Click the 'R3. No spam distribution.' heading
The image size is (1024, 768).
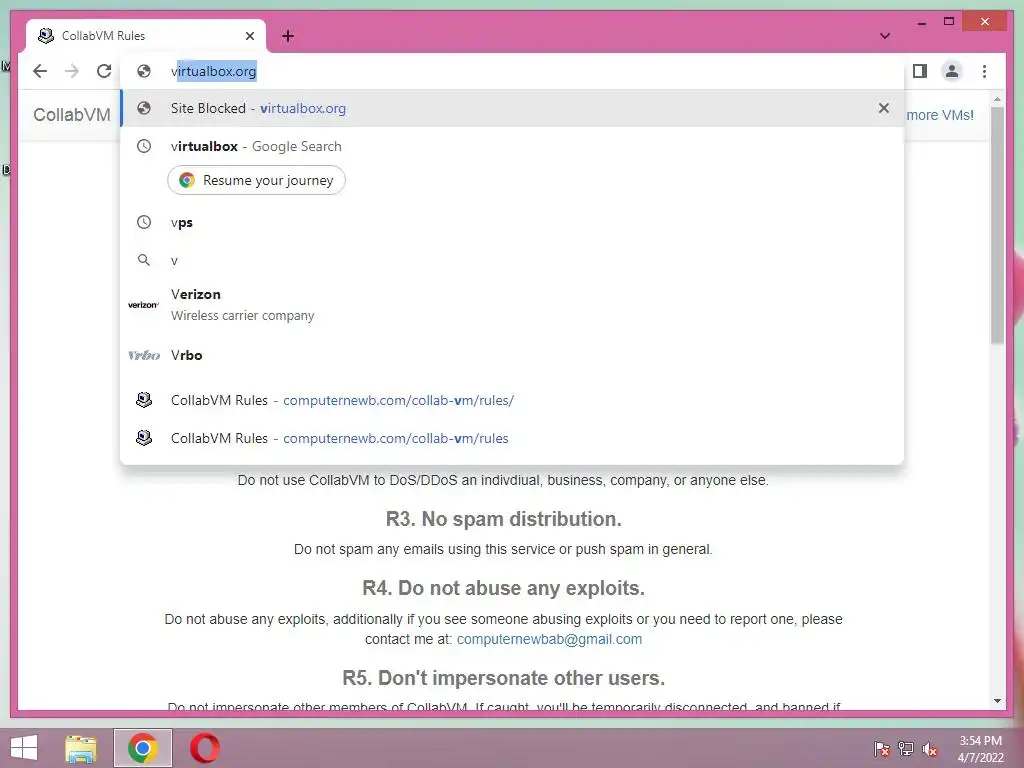click(x=504, y=519)
